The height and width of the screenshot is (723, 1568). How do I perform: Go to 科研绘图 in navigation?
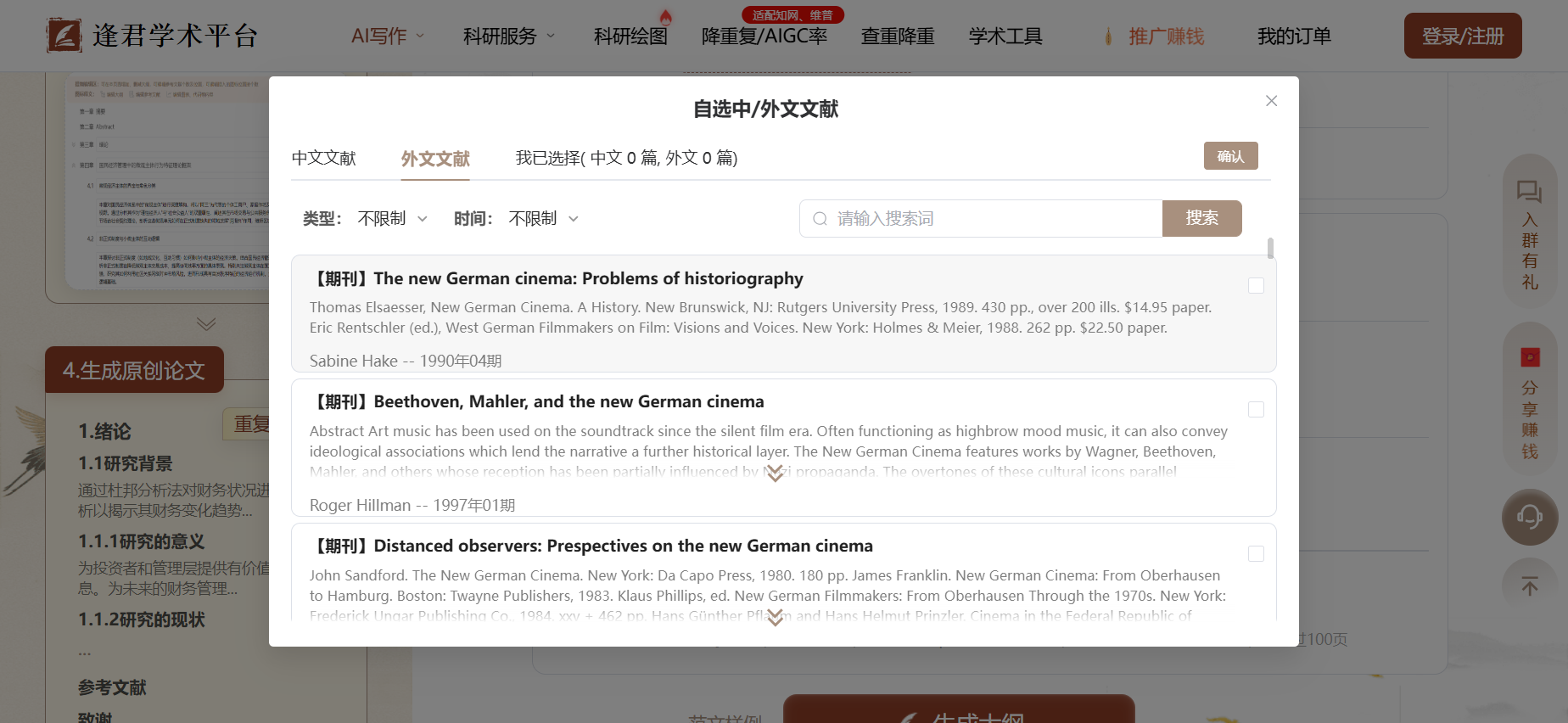630,36
